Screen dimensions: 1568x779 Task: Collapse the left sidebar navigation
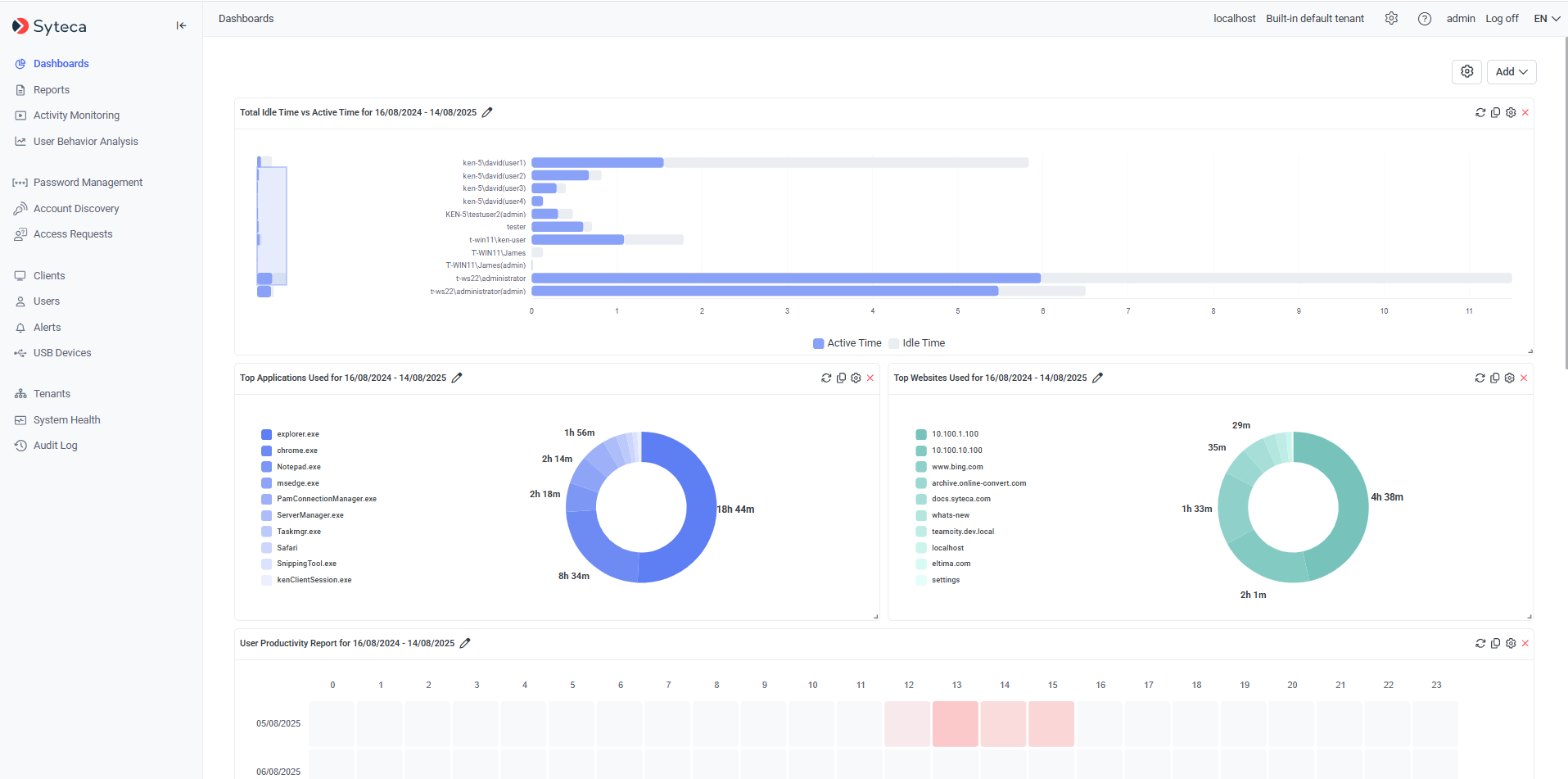click(181, 25)
